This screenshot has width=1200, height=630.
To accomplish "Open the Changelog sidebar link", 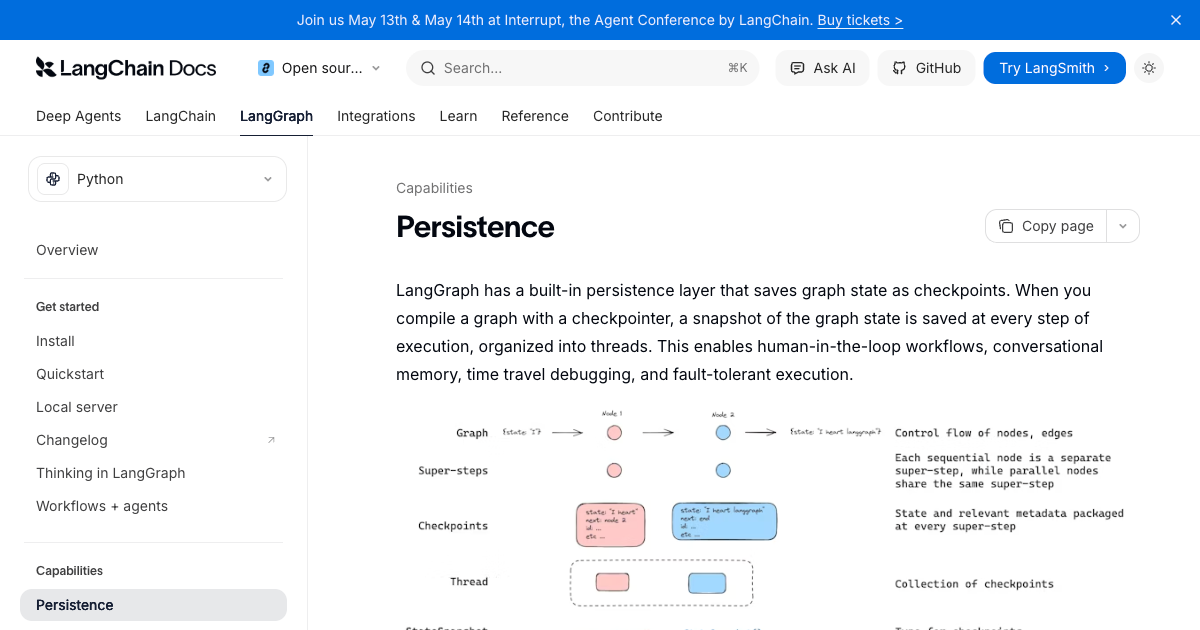I will [x=72, y=440].
